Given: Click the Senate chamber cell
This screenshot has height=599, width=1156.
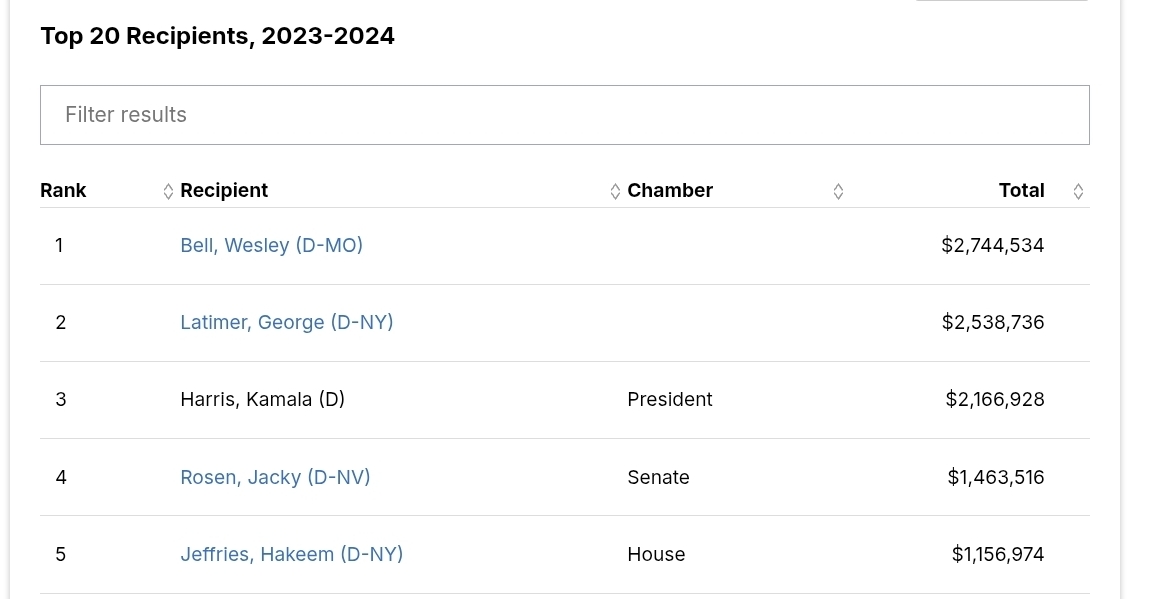Looking at the screenshot, I should pyautogui.click(x=658, y=477).
